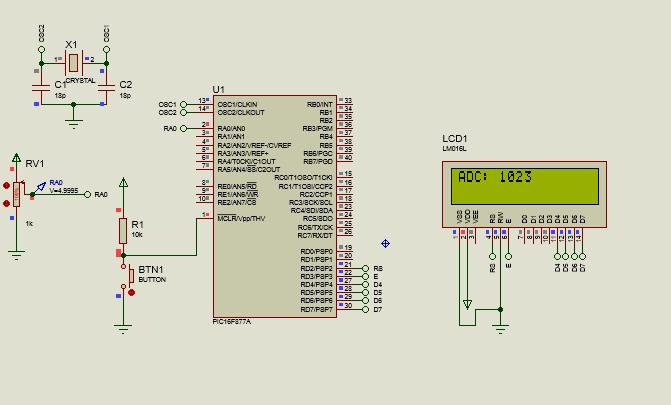The image size is (671, 405).
Task: Select the OSC1 terminal above capacitor C2
Action: (107, 50)
